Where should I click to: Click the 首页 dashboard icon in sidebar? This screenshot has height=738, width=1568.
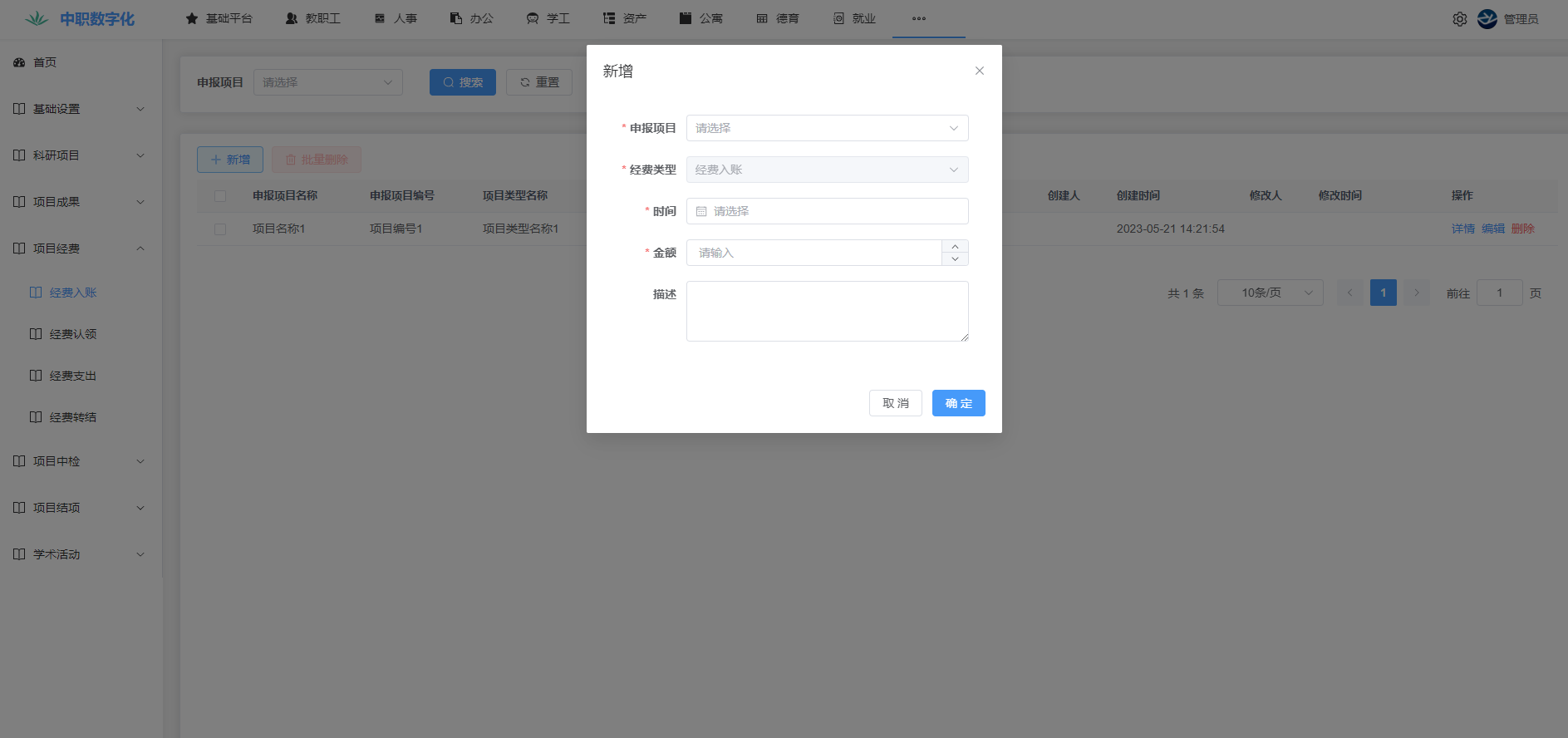19,62
